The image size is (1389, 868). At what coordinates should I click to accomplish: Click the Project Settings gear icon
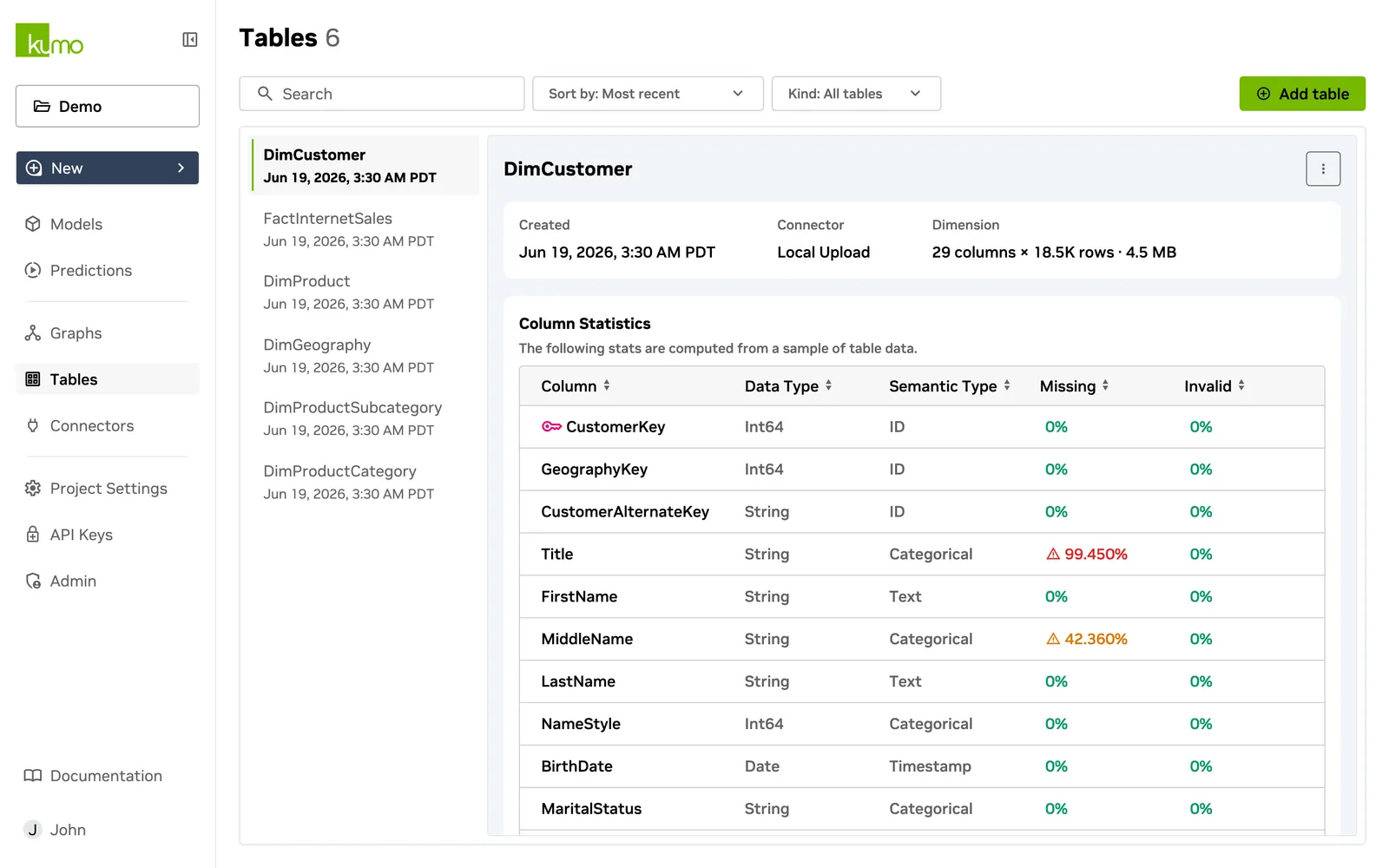(x=33, y=488)
